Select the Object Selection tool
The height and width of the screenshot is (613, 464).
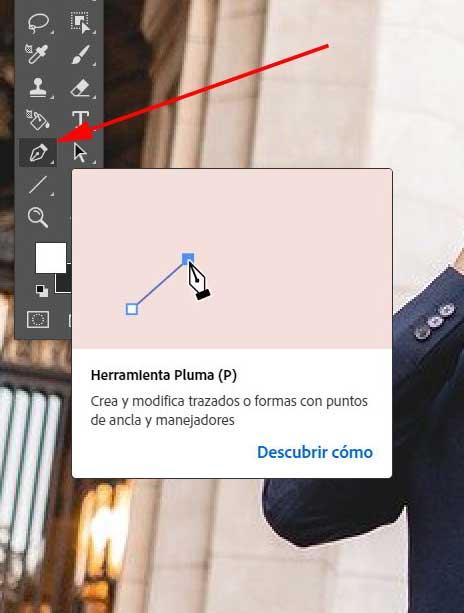click(x=80, y=23)
